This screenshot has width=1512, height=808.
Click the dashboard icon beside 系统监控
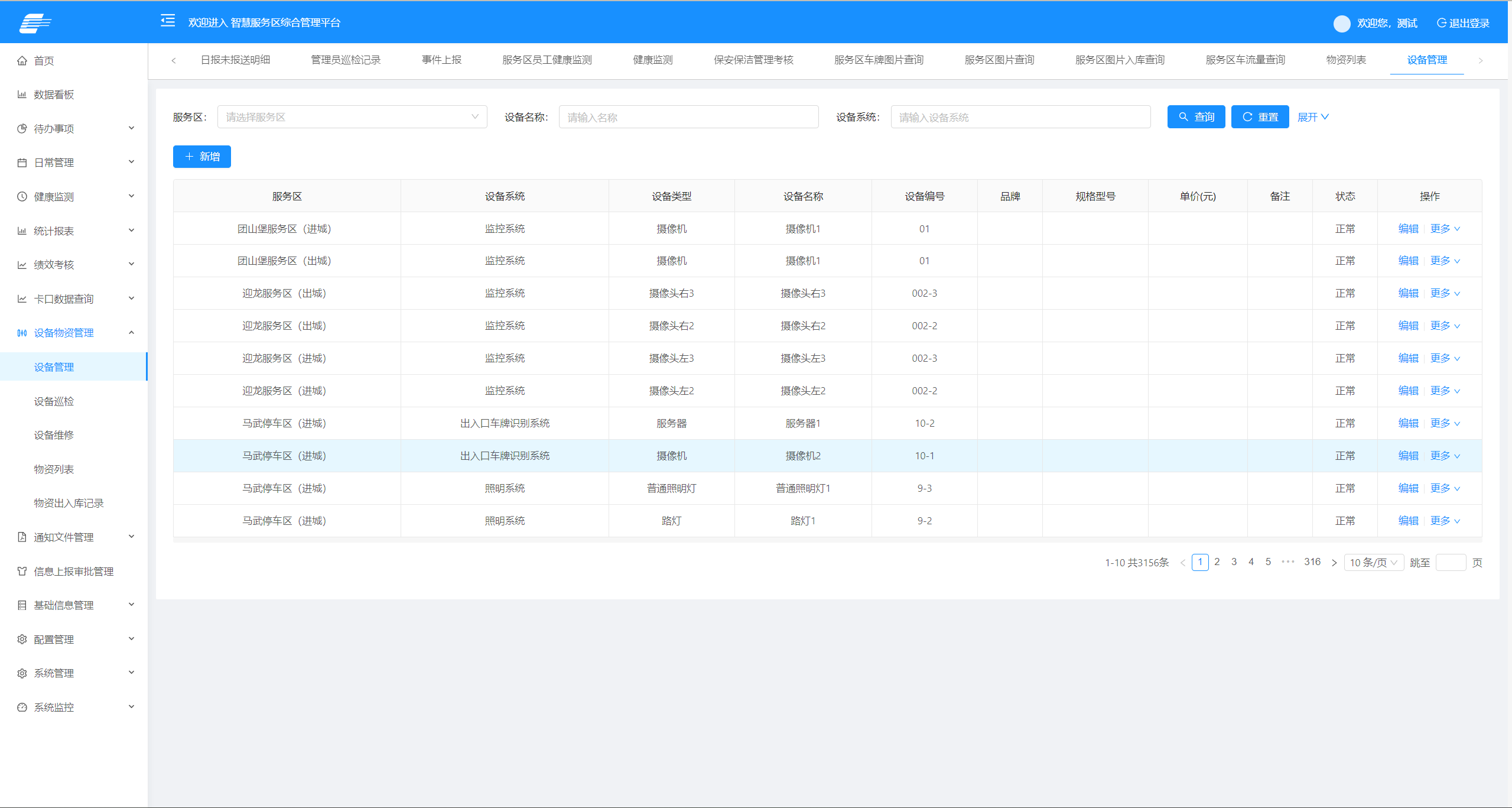tap(22, 708)
